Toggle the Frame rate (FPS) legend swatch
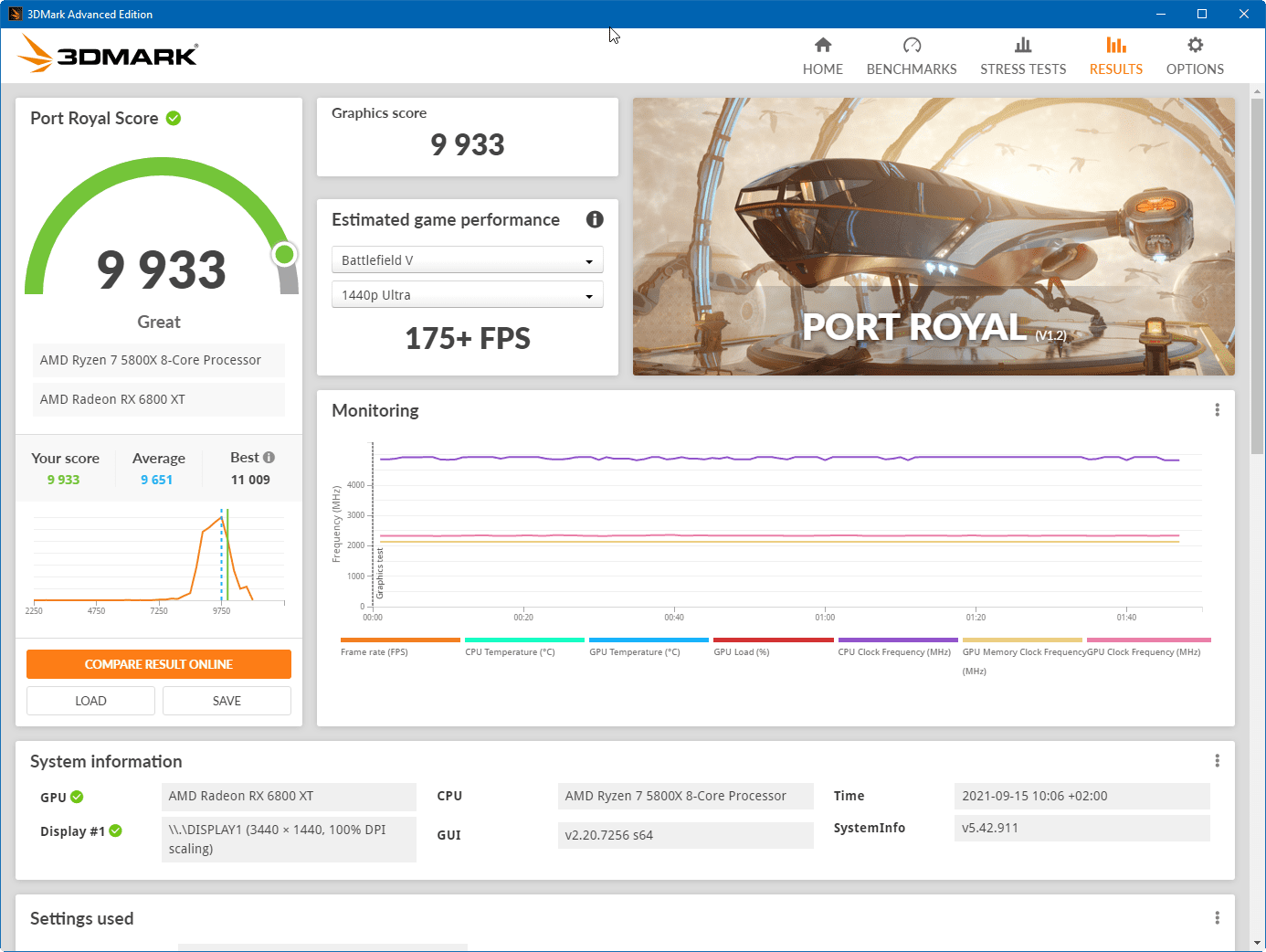The height and width of the screenshot is (952, 1266). coord(400,640)
